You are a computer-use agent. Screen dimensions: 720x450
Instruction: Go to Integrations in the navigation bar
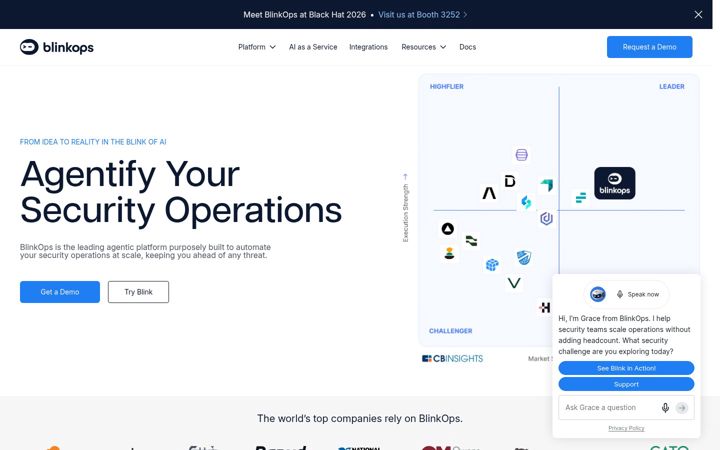(368, 47)
